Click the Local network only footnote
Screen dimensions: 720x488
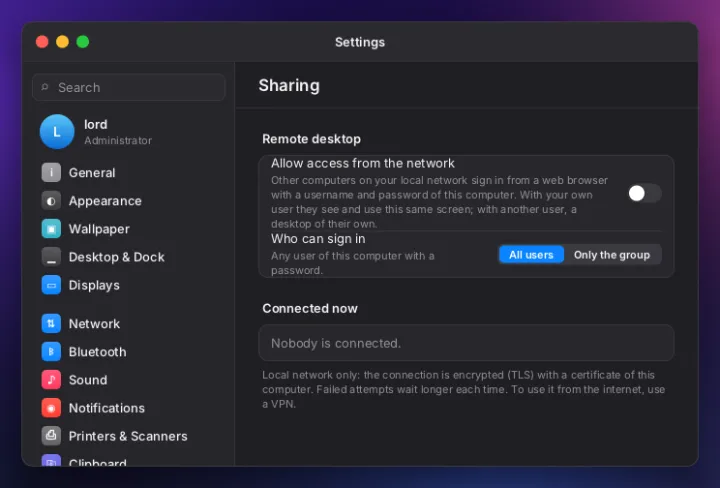464,389
